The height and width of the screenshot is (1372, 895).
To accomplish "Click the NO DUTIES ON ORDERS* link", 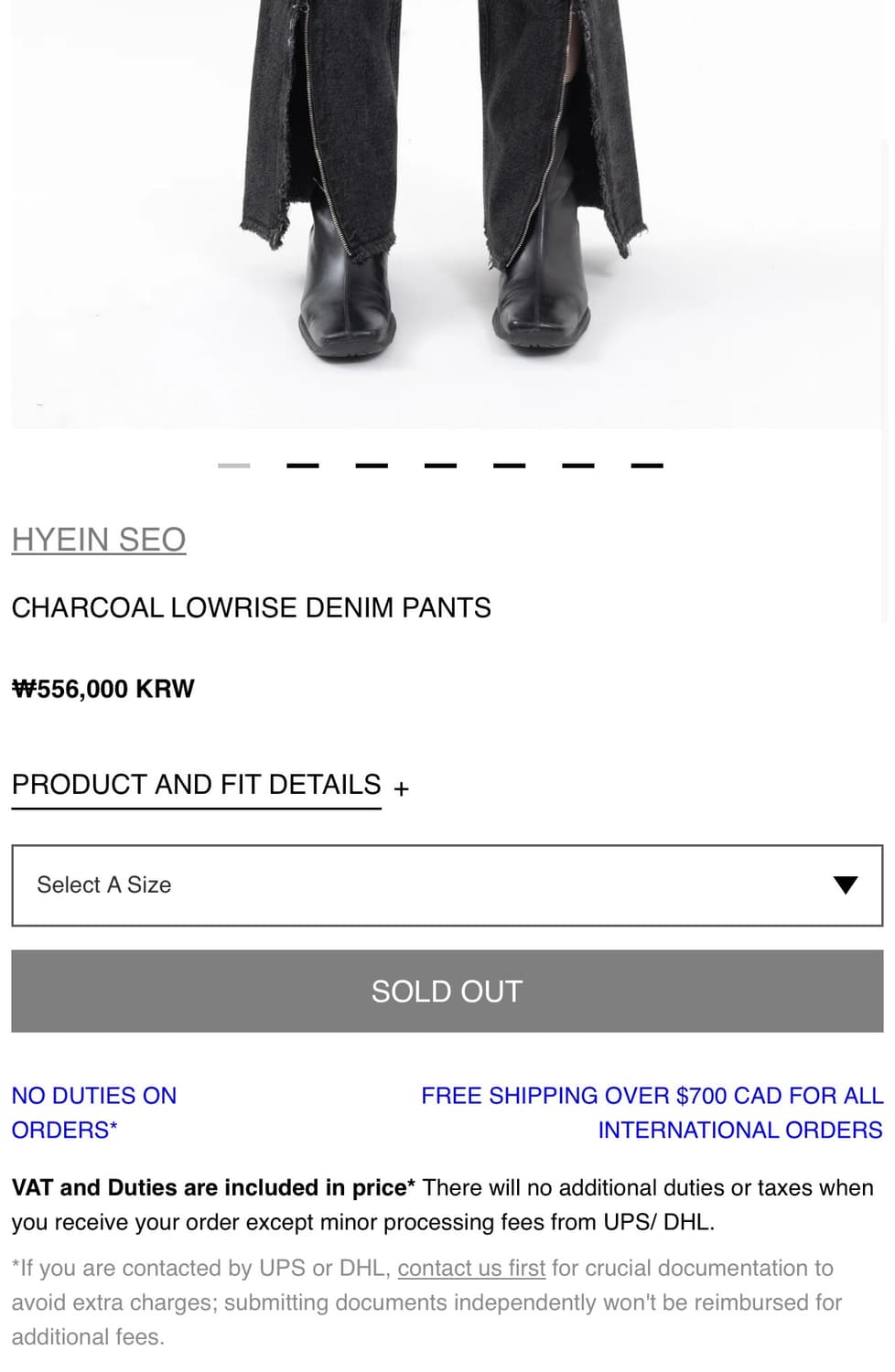I will click(x=94, y=1112).
